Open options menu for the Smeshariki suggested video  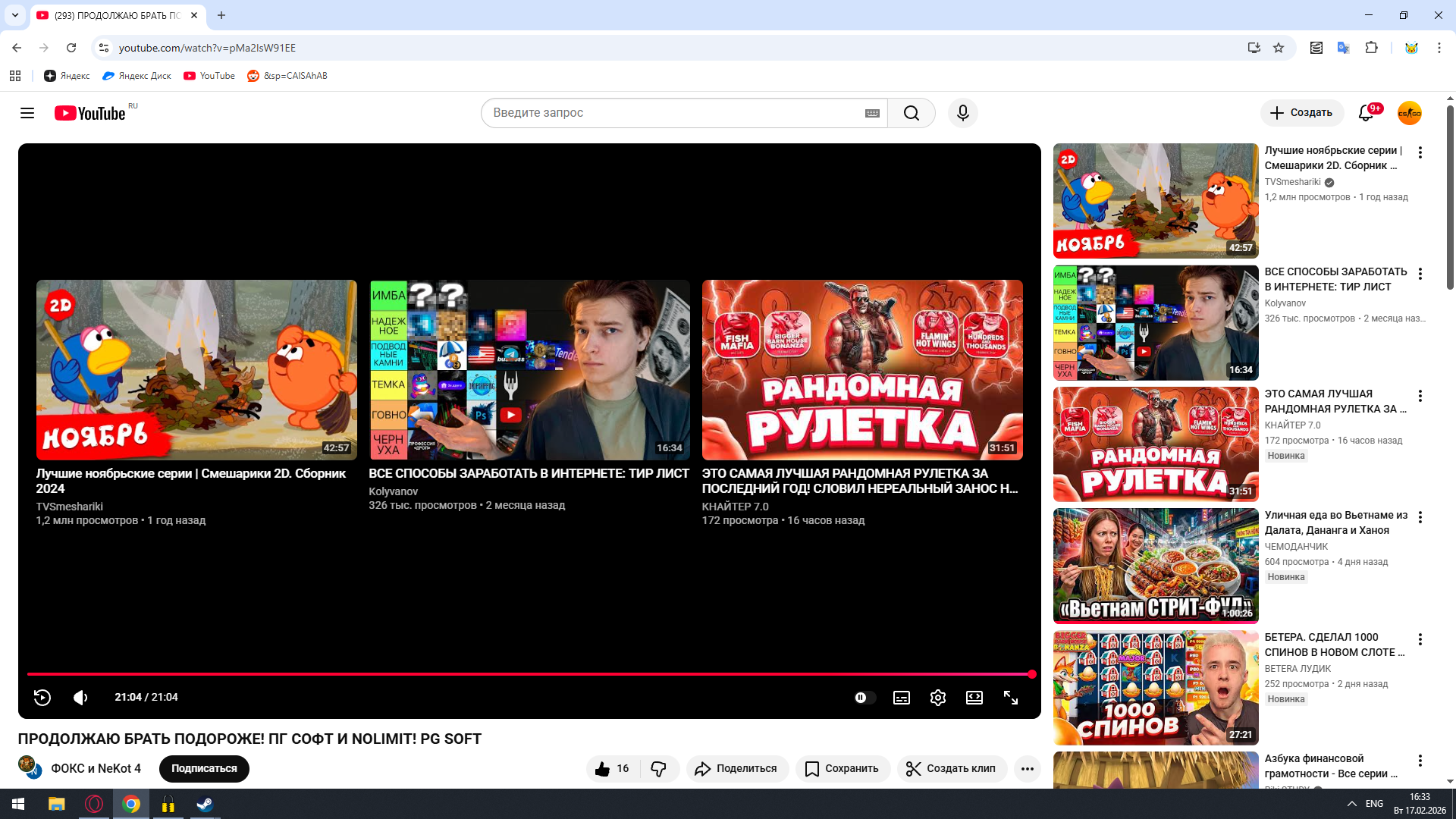1420,152
